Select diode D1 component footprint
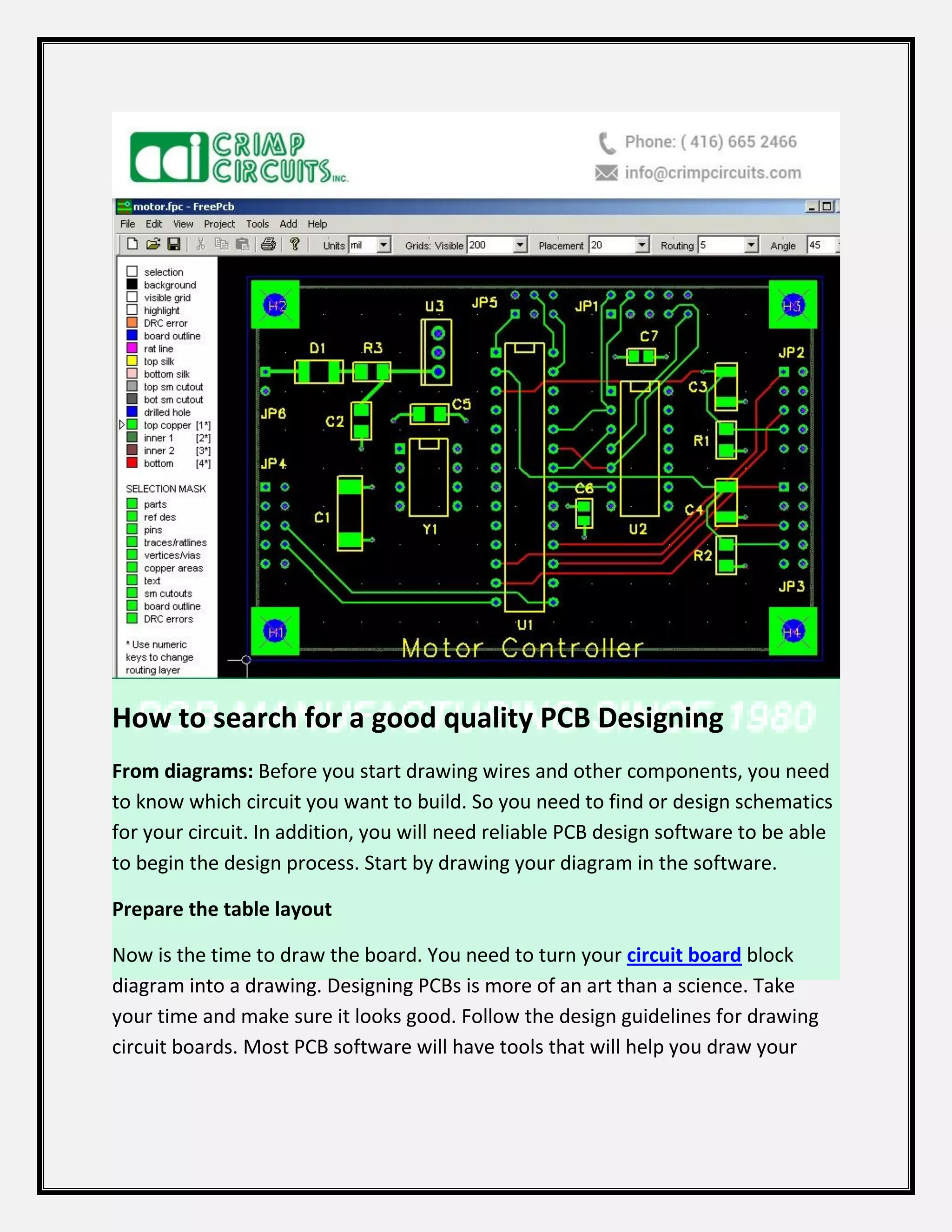The height and width of the screenshot is (1232, 952). coord(318,372)
